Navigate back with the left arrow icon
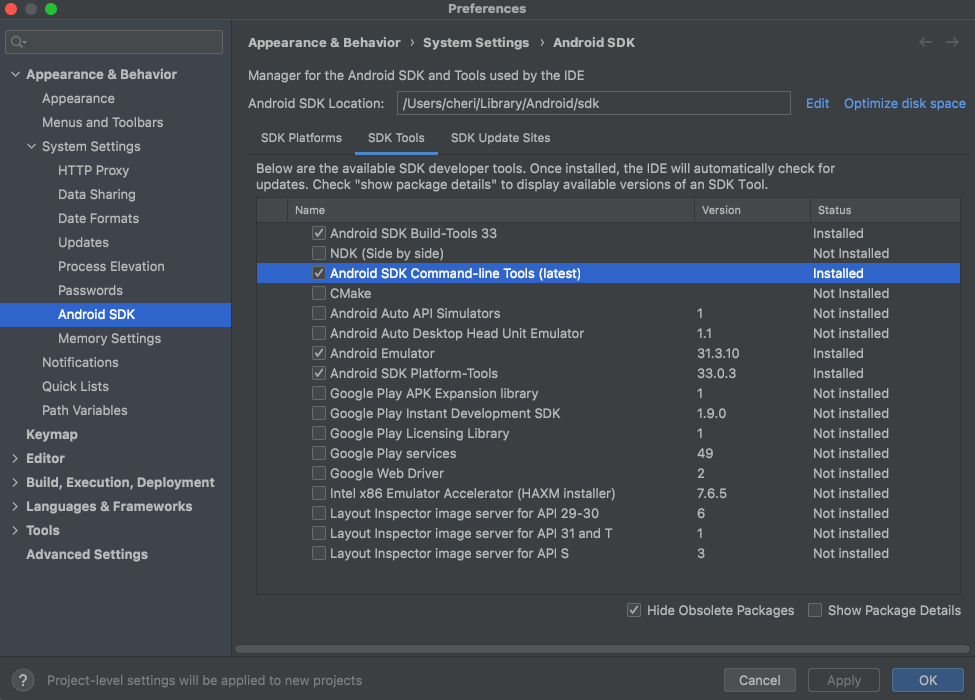The height and width of the screenshot is (700, 975). click(925, 42)
